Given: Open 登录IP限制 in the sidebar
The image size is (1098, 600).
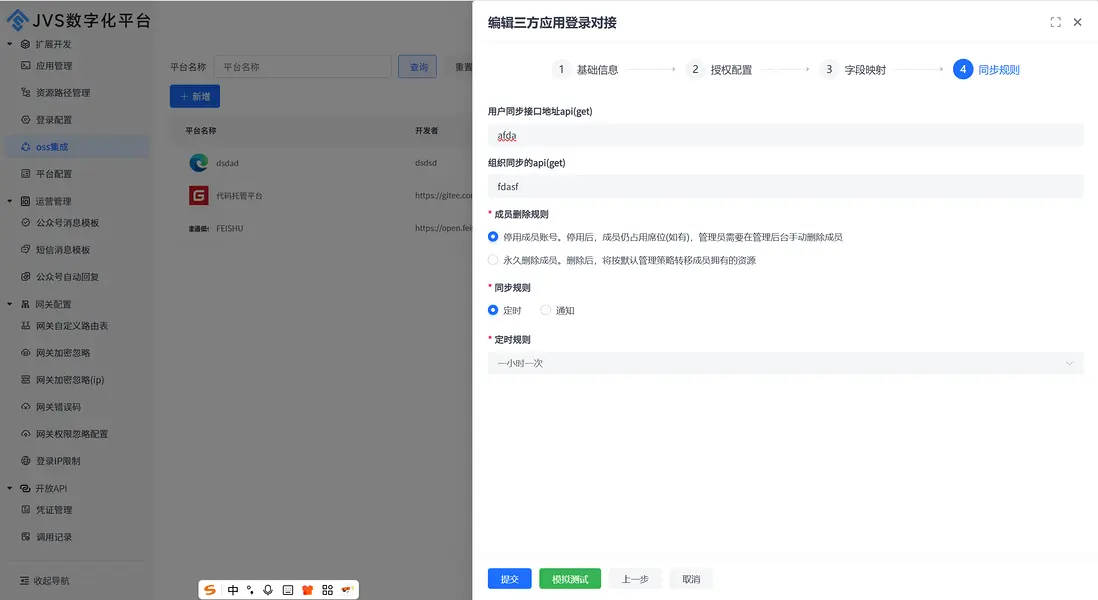Looking at the screenshot, I should coord(59,459).
